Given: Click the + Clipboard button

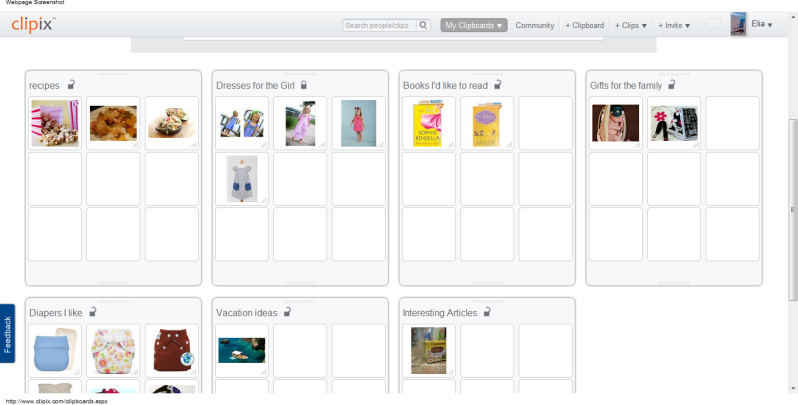Looking at the screenshot, I should point(585,25).
